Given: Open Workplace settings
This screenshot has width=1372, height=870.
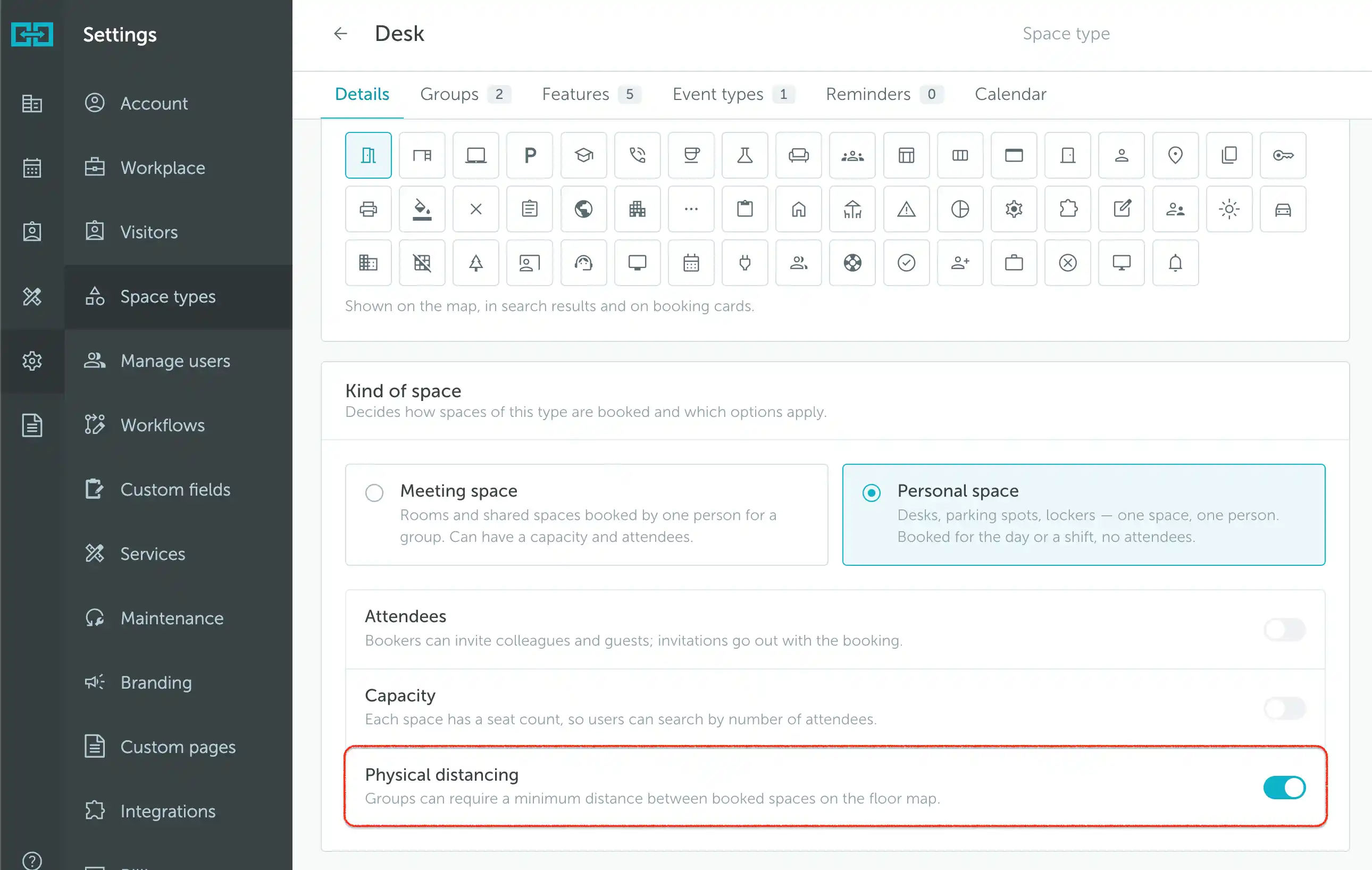Looking at the screenshot, I should 178,168.
